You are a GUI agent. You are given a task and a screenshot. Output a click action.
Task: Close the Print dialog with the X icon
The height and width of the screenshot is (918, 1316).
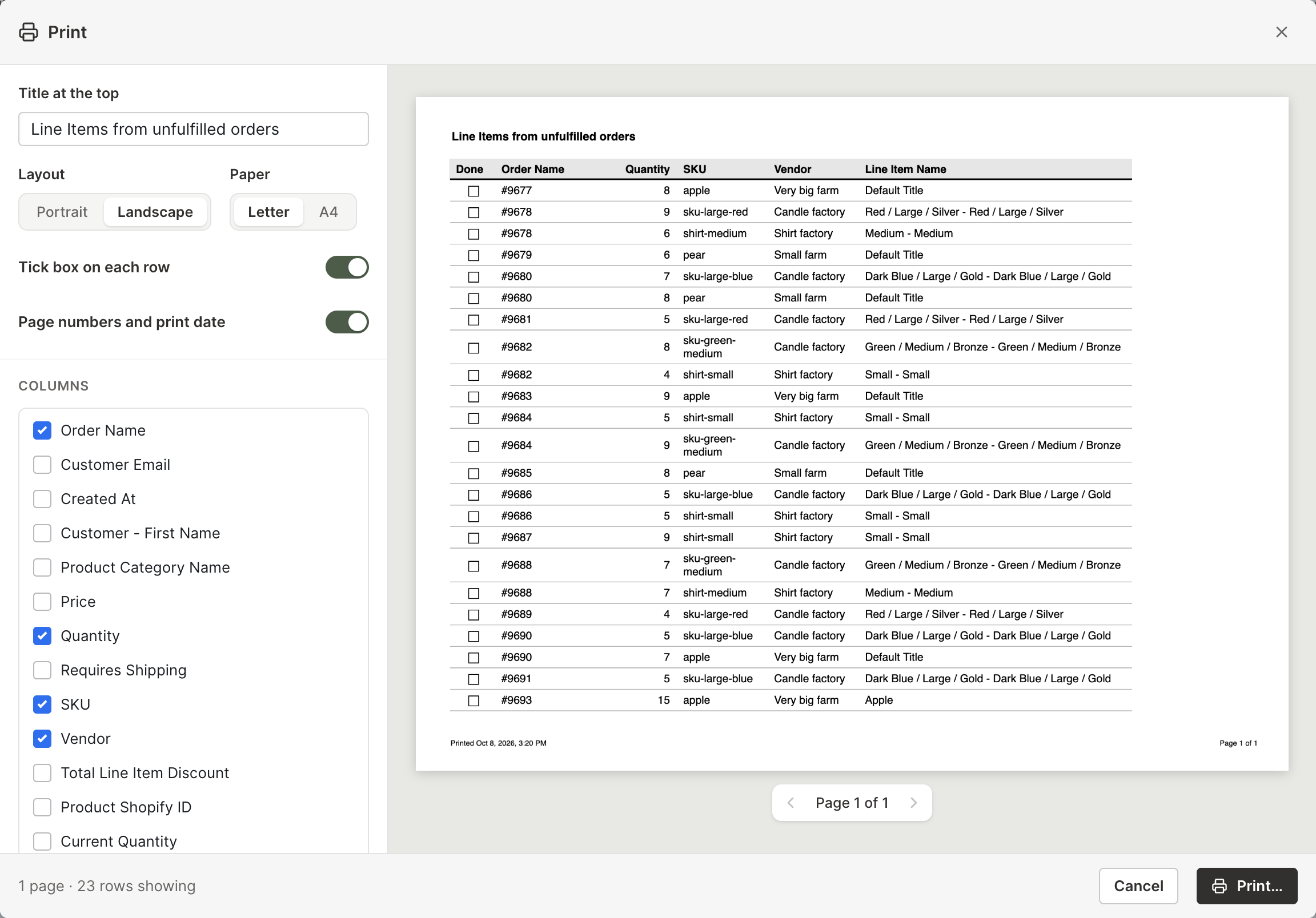1281,32
